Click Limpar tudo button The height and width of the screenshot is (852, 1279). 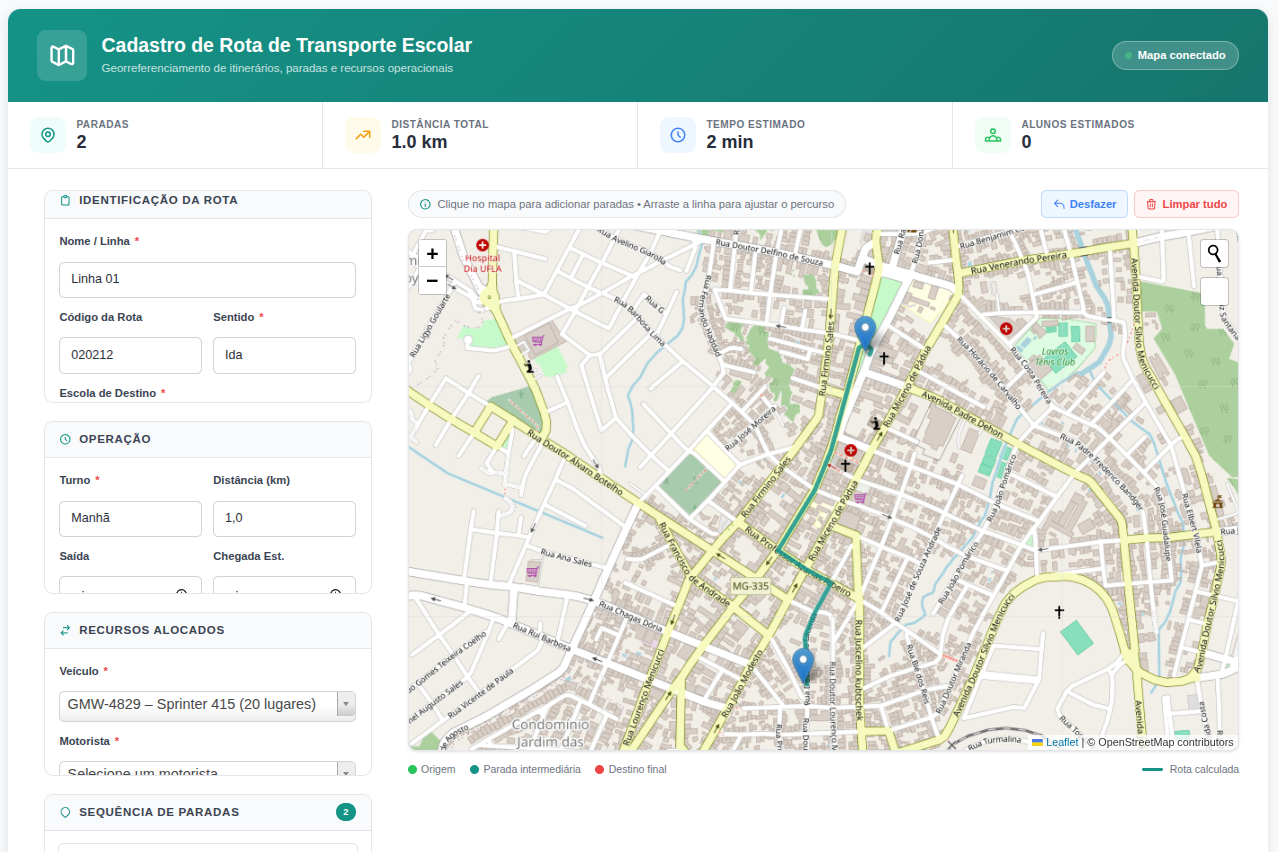(1186, 204)
